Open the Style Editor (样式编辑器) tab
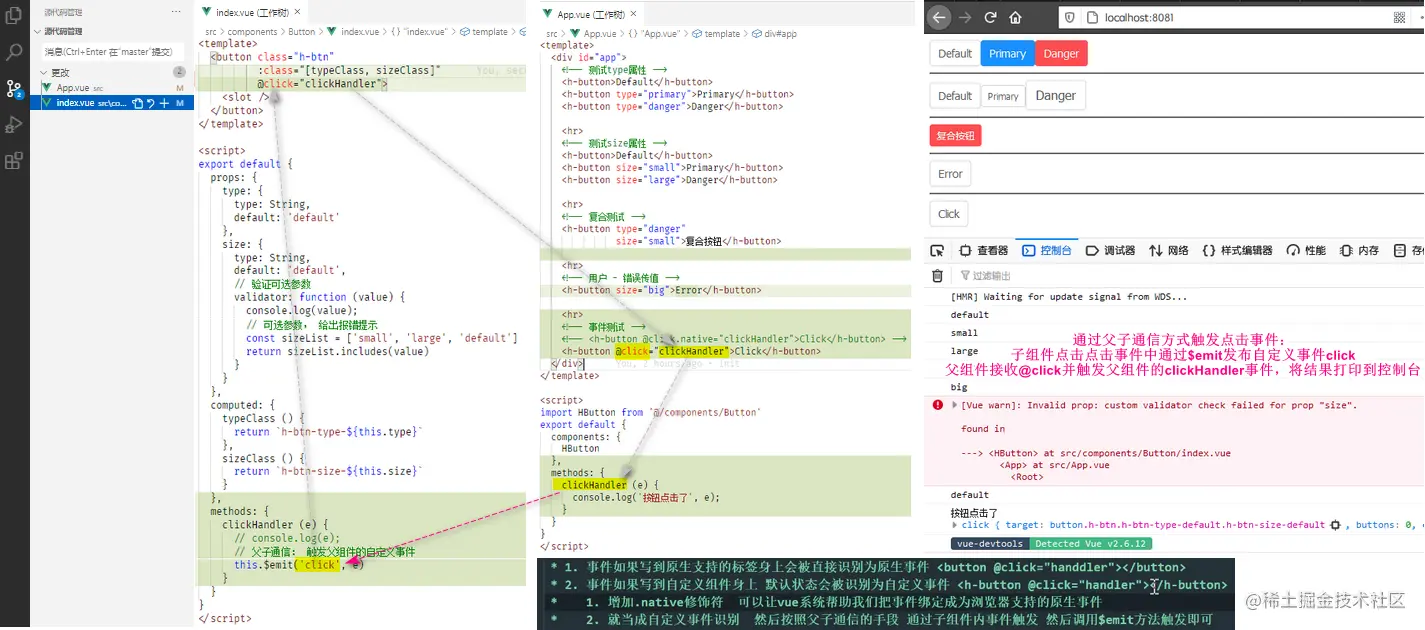This screenshot has height=630, width=1425. 1237,250
